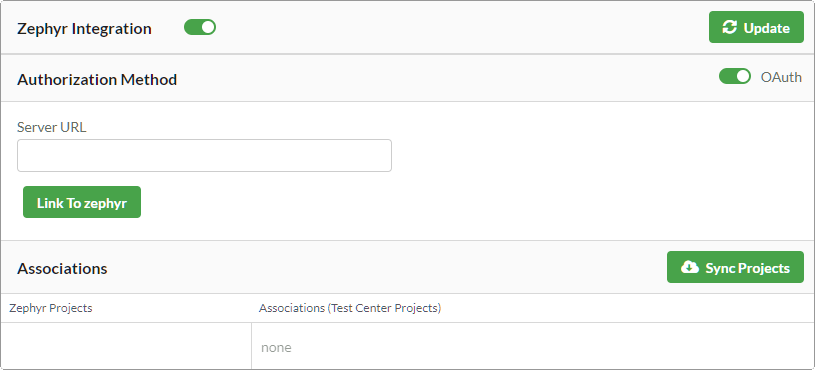
Task: Click the OAuth label text
Action: (x=781, y=77)
